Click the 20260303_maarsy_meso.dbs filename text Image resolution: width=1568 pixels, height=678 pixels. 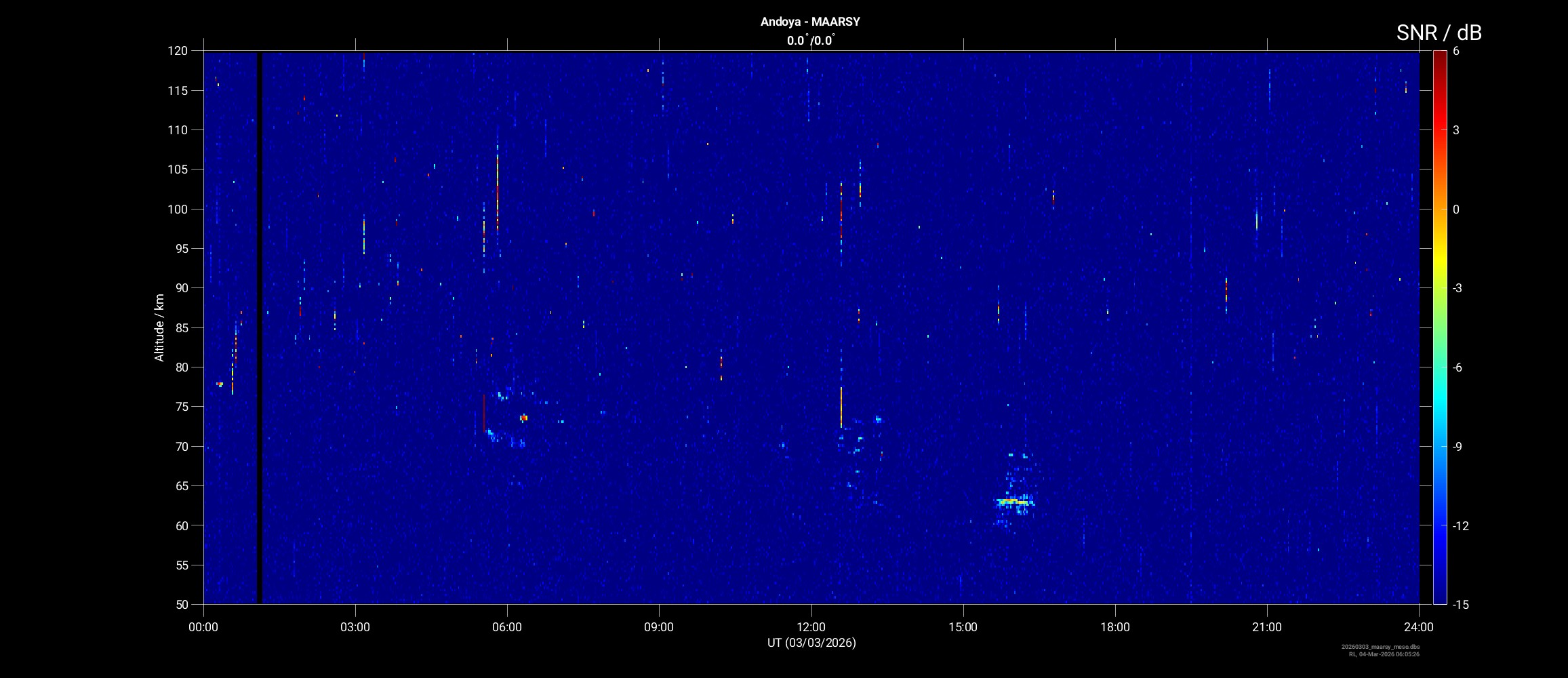click(x=1380, y=647)
